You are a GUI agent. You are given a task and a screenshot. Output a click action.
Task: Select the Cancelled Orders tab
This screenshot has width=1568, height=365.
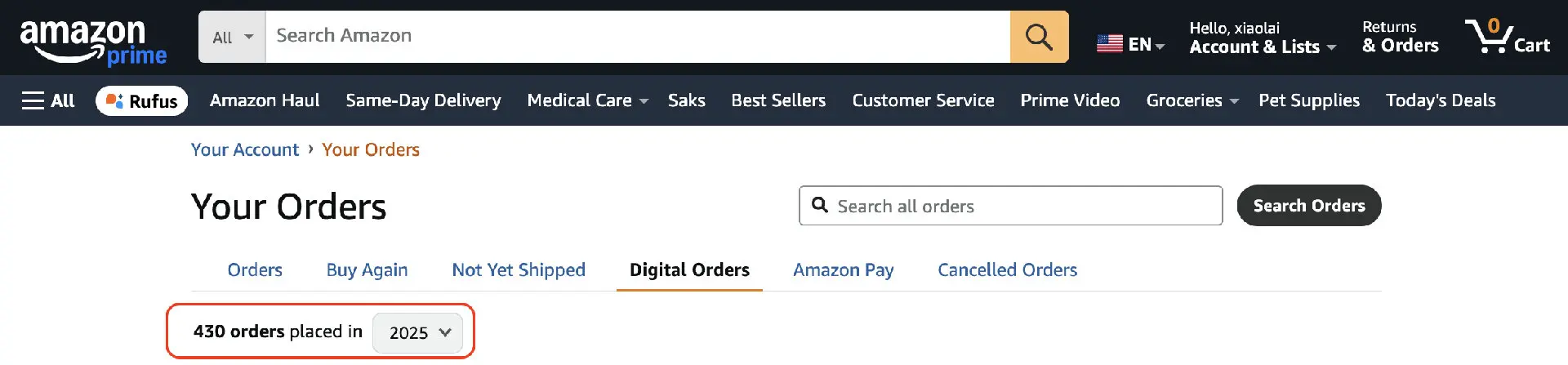point(1007,269)
